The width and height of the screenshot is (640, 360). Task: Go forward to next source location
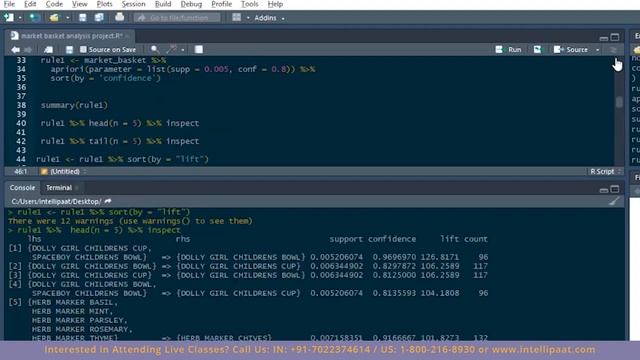click(28, 49)
